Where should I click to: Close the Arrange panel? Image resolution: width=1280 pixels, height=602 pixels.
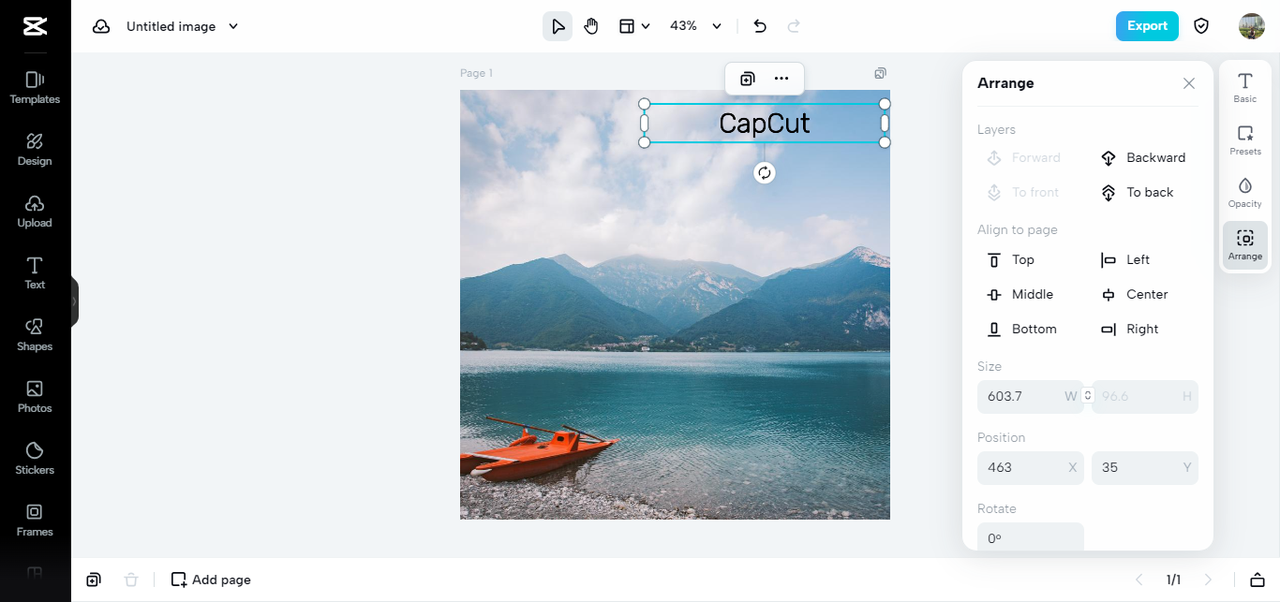[1189, 84]
